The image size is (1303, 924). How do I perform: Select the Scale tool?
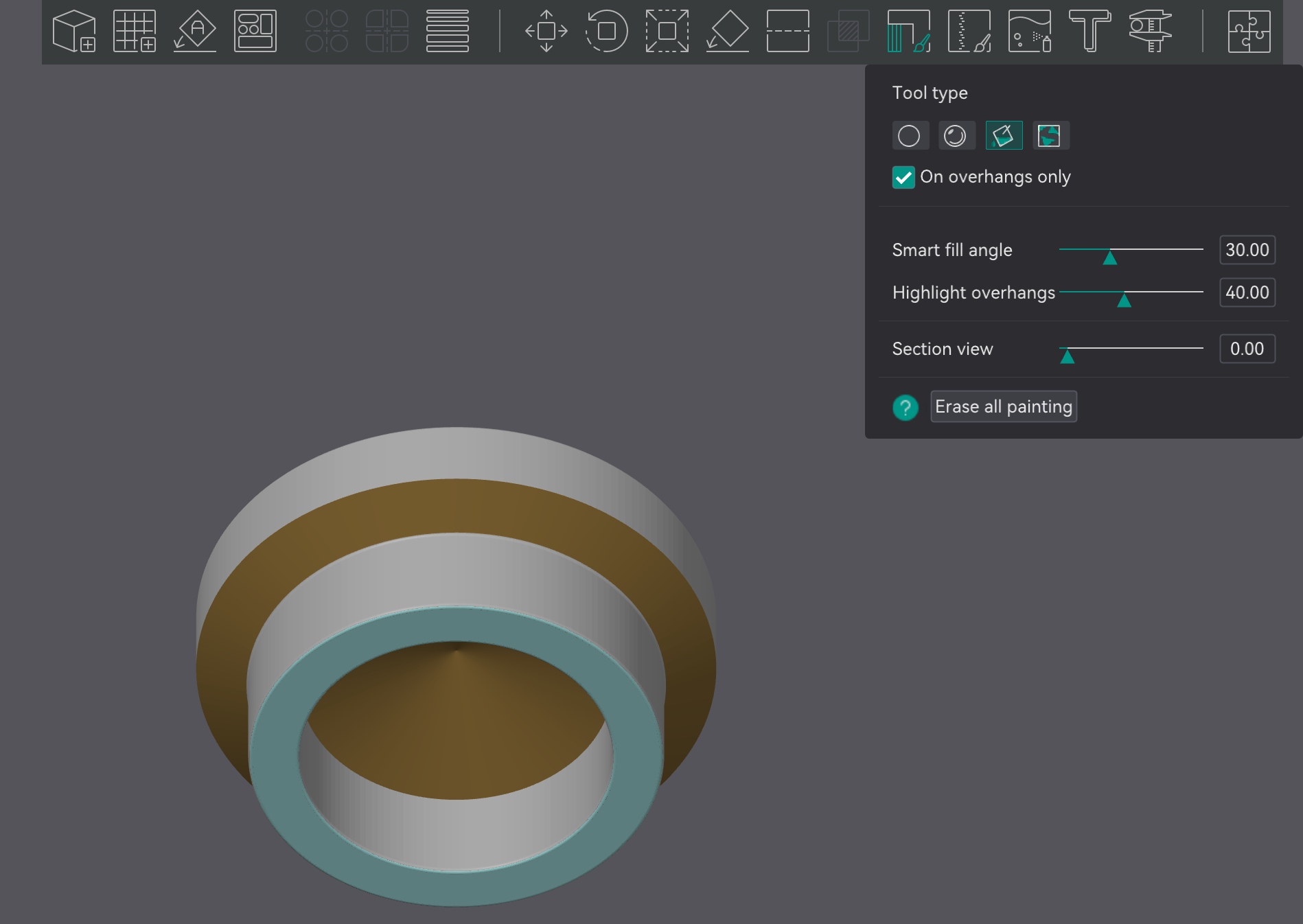(x=667, y=31)
